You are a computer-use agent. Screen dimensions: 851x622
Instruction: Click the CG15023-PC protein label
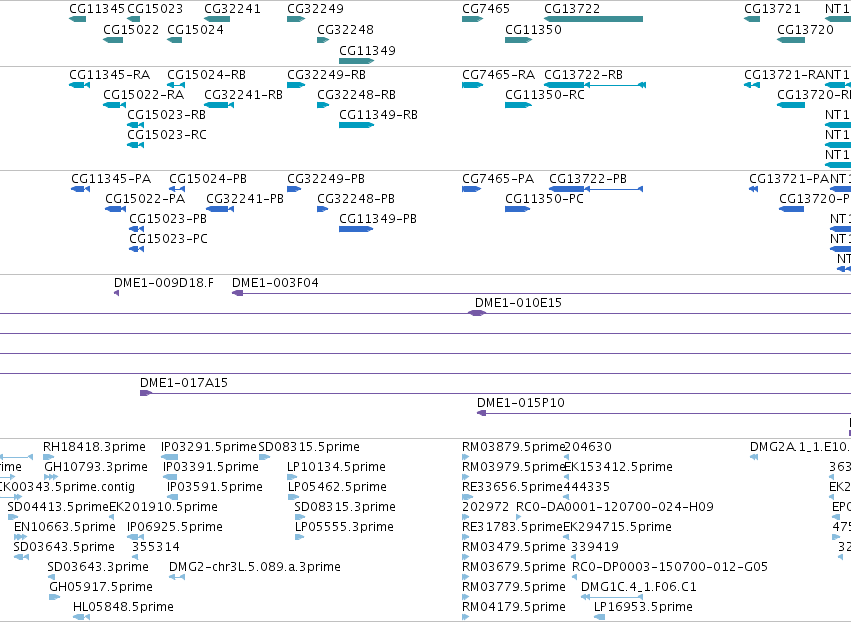point(168,239)
